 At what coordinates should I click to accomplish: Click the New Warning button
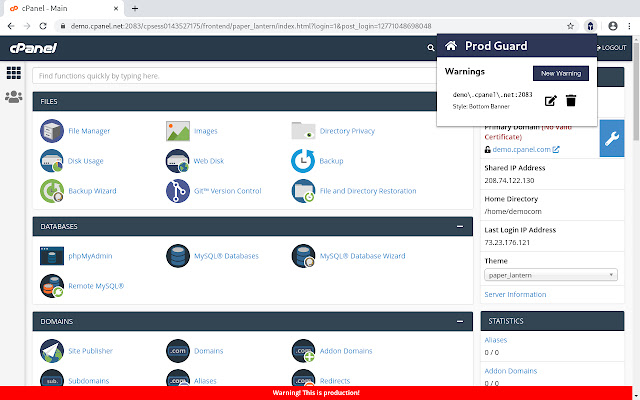[x=561, y=73]
